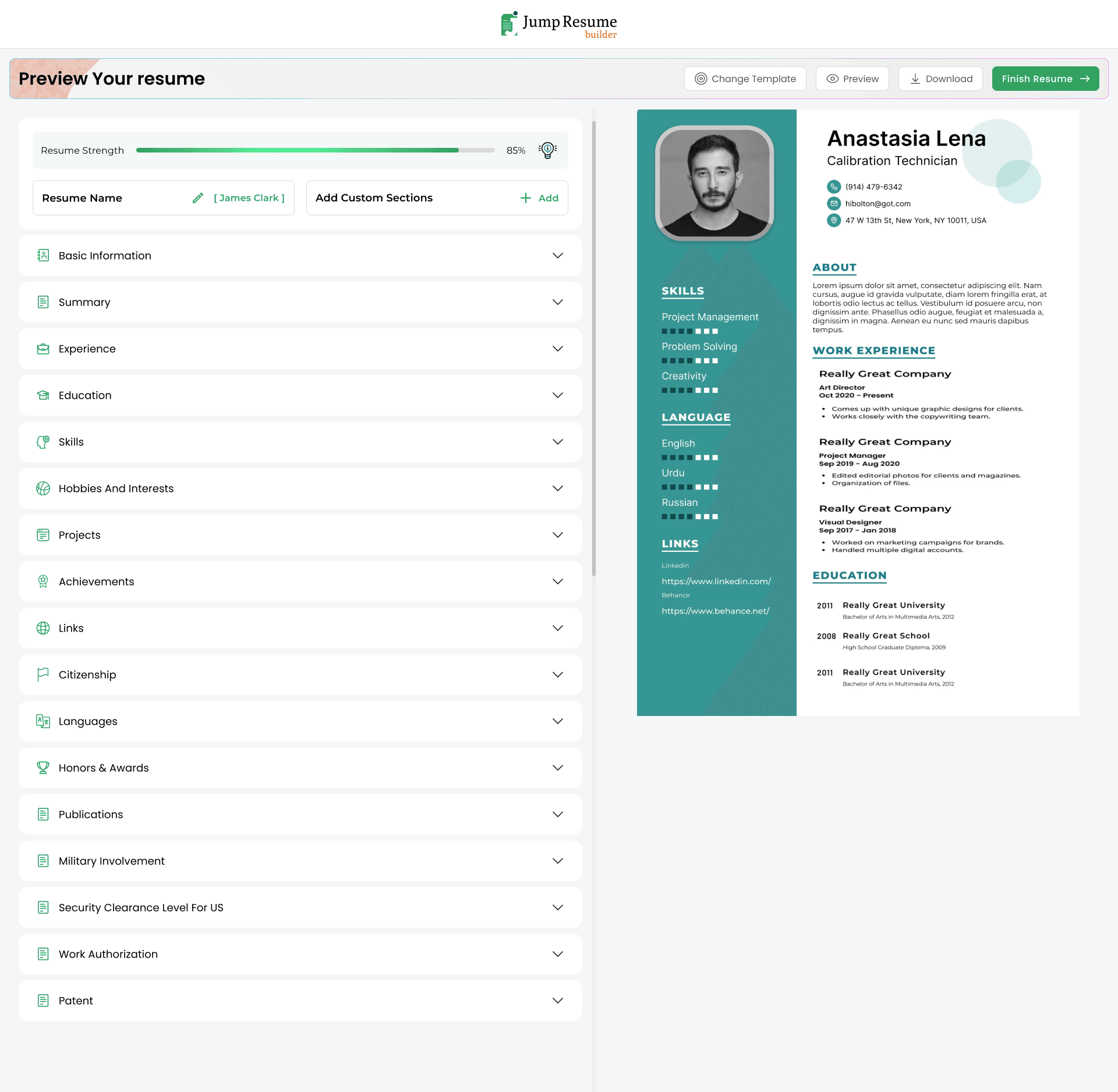Switch to the Preview view
Screen dimensions: 1118x1092
(852, 79)
